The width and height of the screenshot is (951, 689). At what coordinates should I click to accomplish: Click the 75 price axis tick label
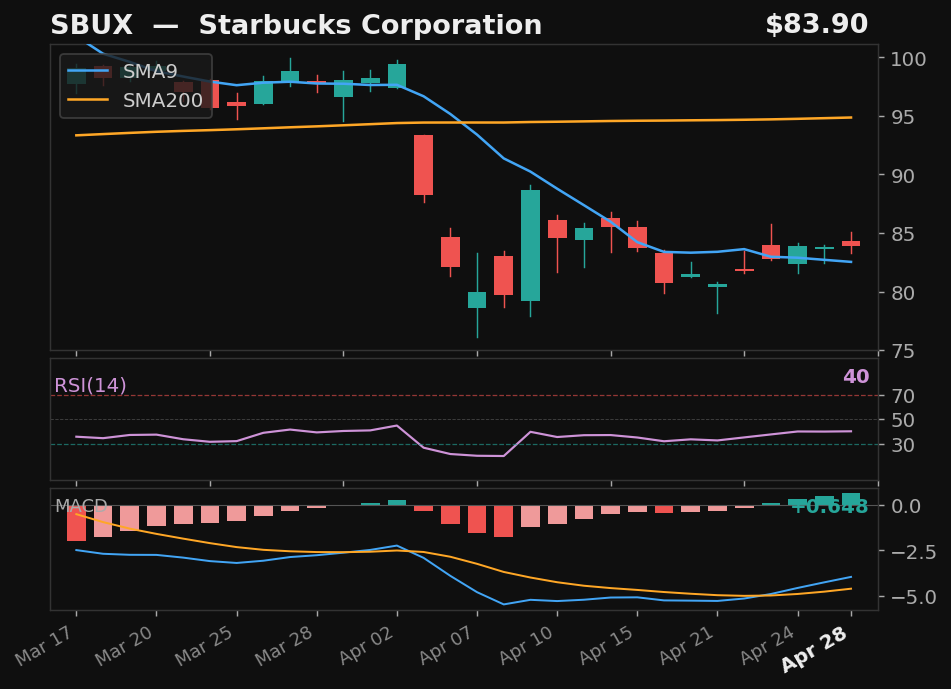pyautogui.click(x=902, y=351)
